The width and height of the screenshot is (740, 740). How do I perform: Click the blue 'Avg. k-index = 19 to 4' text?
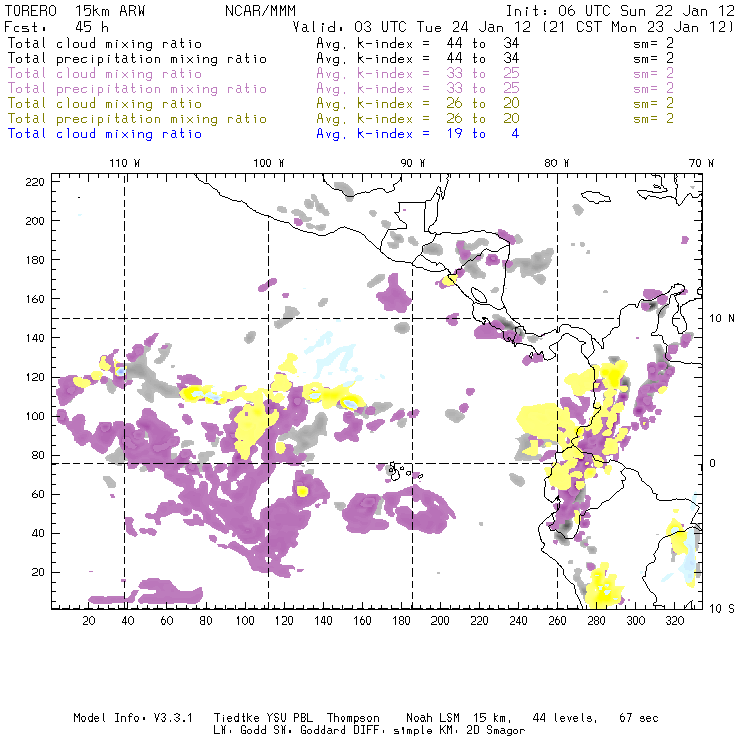[418, 134]
